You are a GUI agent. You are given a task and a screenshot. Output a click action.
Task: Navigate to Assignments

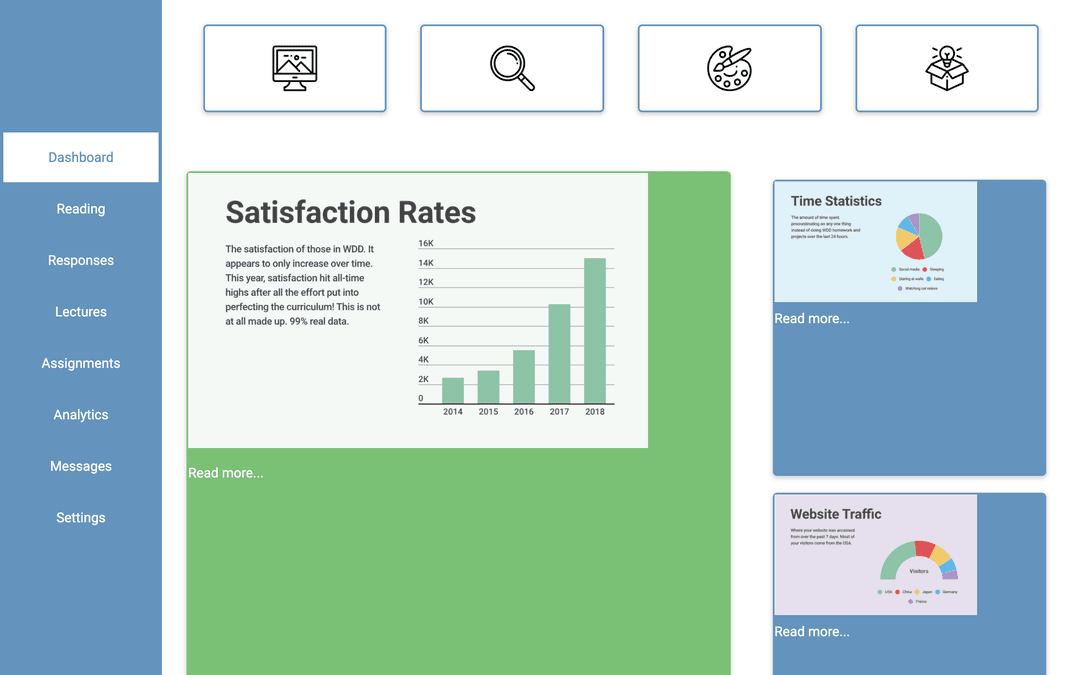[x=81, y=363]
